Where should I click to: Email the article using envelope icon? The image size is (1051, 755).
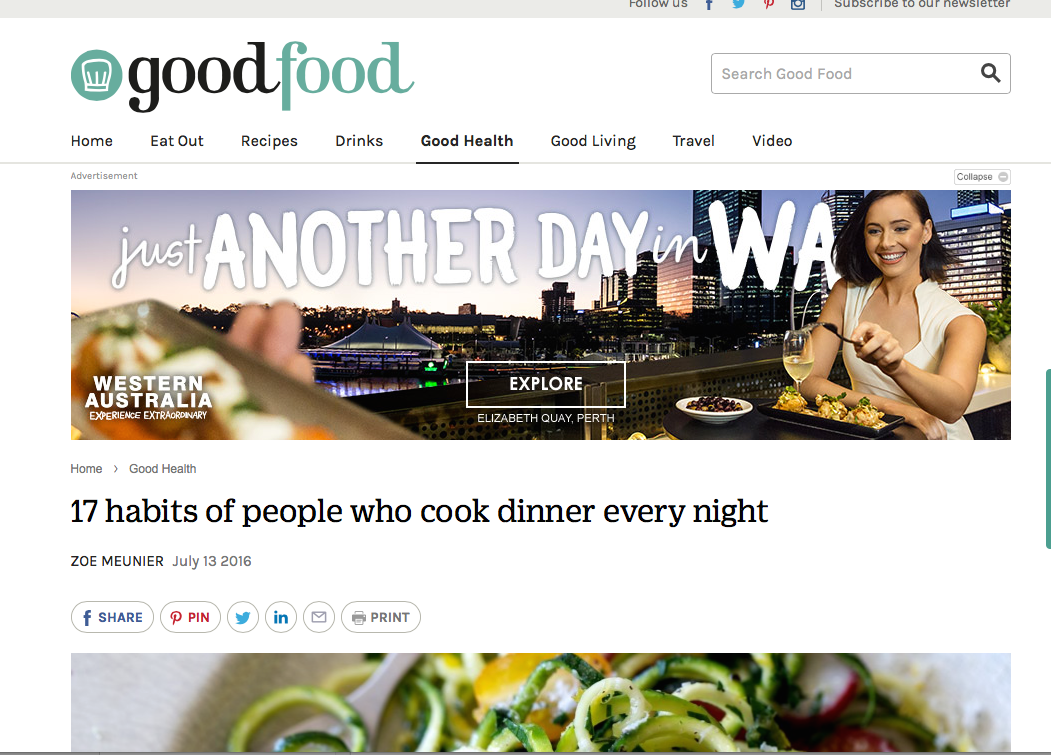point(319,617)
